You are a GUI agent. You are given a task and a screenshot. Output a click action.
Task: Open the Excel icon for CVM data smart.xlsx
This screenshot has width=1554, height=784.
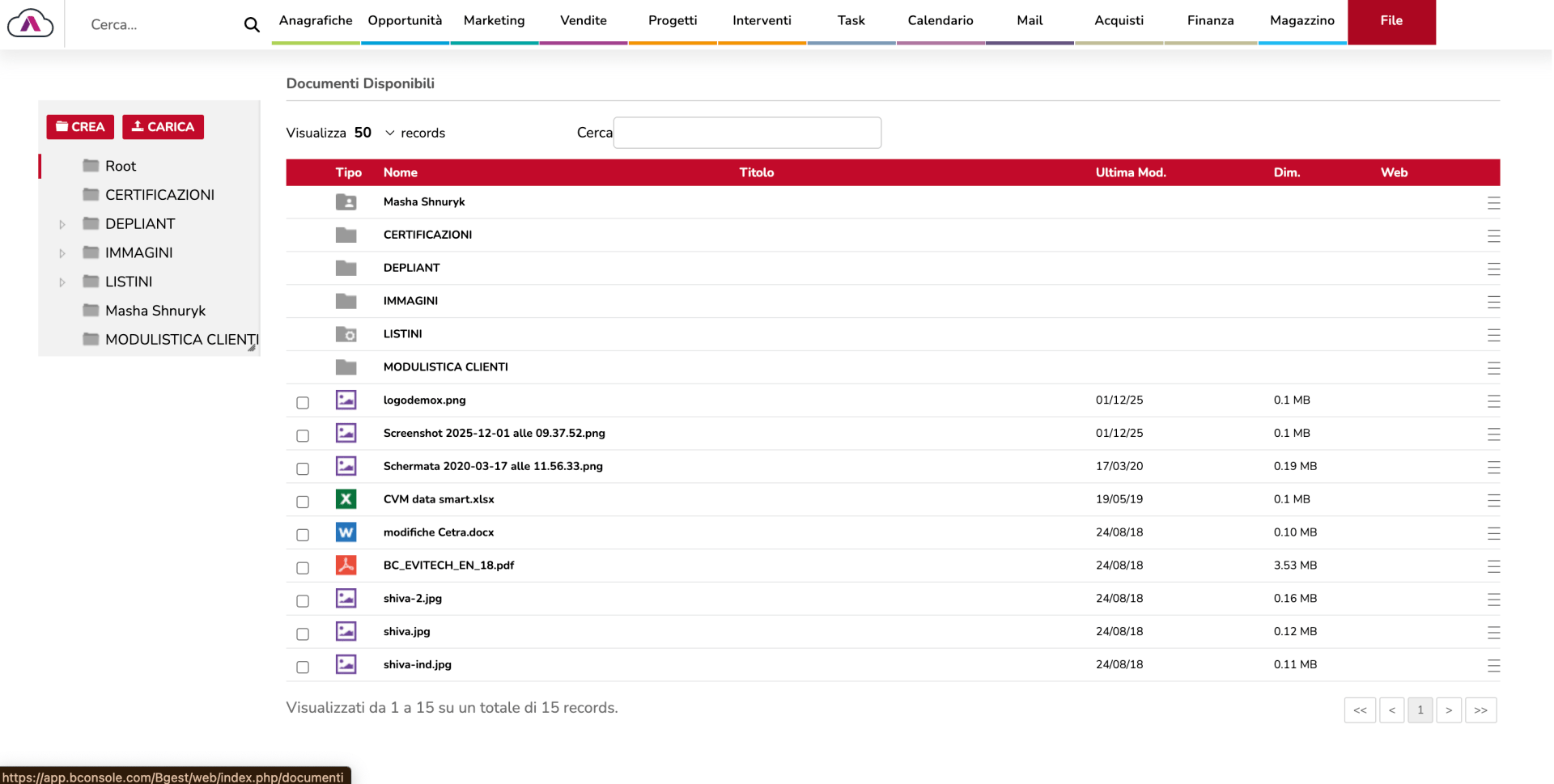tap(346, 499)
